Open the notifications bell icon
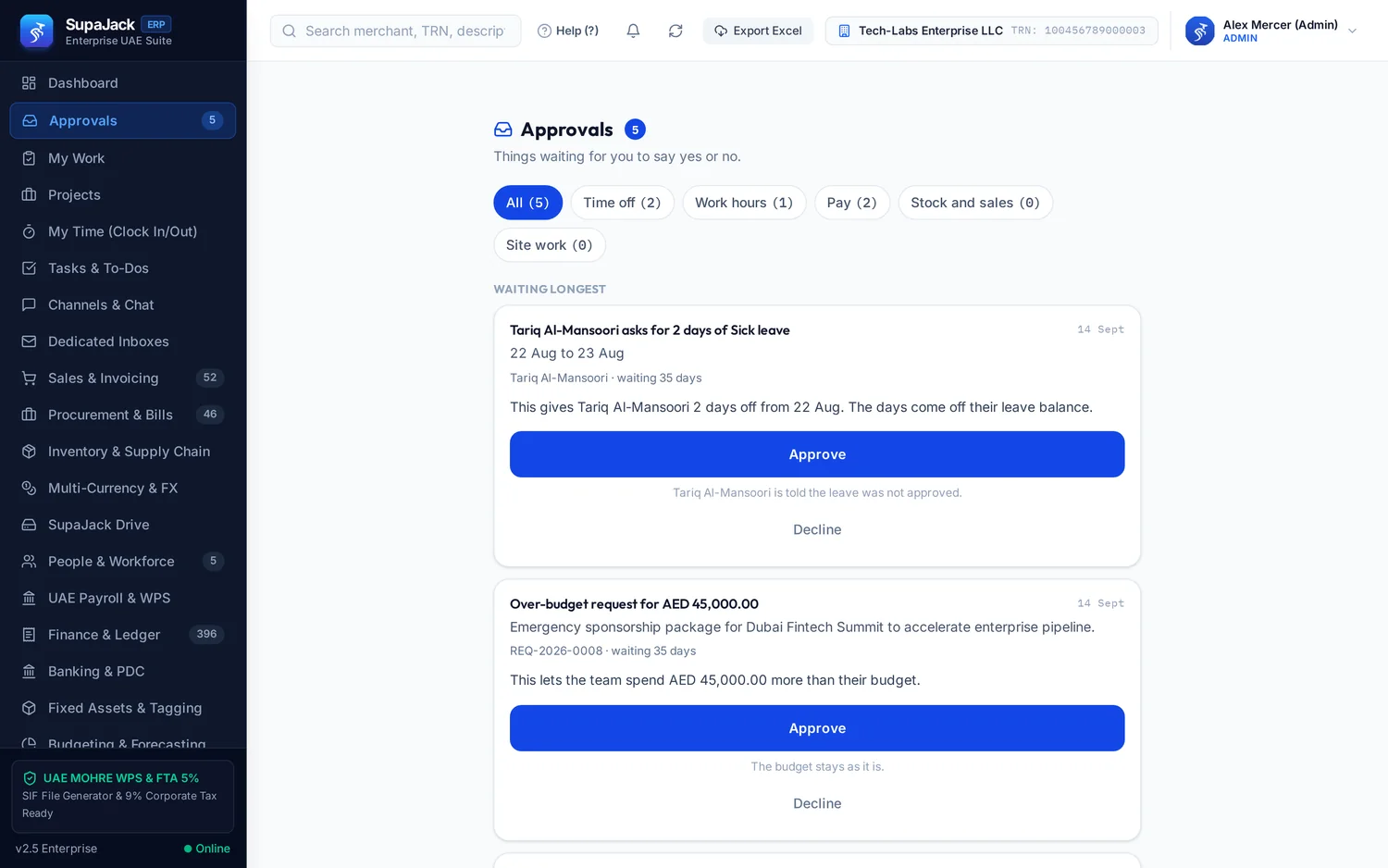Viewport: 1388px width, 868px height. pyautogui.click(x=633, y=31)
